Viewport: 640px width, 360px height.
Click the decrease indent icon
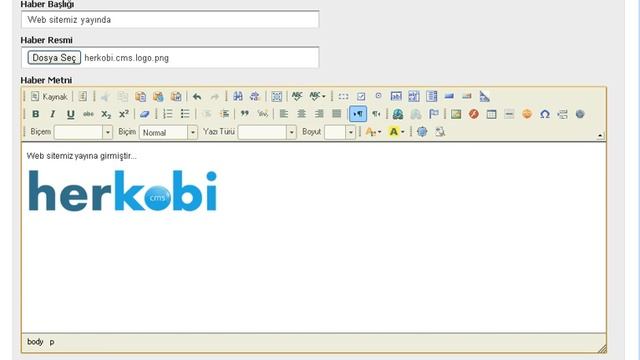point(207,114)
